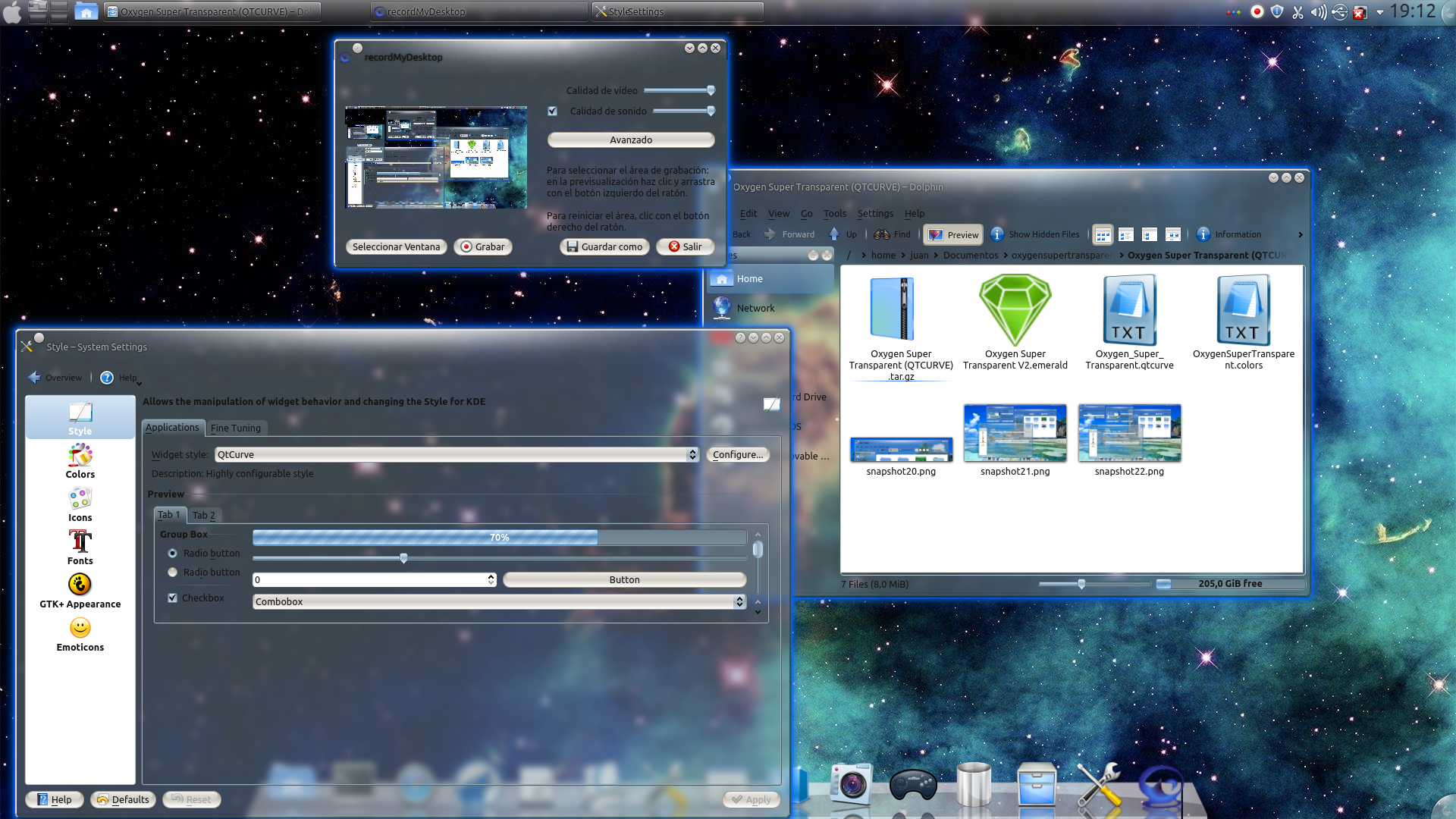
Task: Select Oxygen Super Transparent V2.emerald file
Action: point(1015,322)
